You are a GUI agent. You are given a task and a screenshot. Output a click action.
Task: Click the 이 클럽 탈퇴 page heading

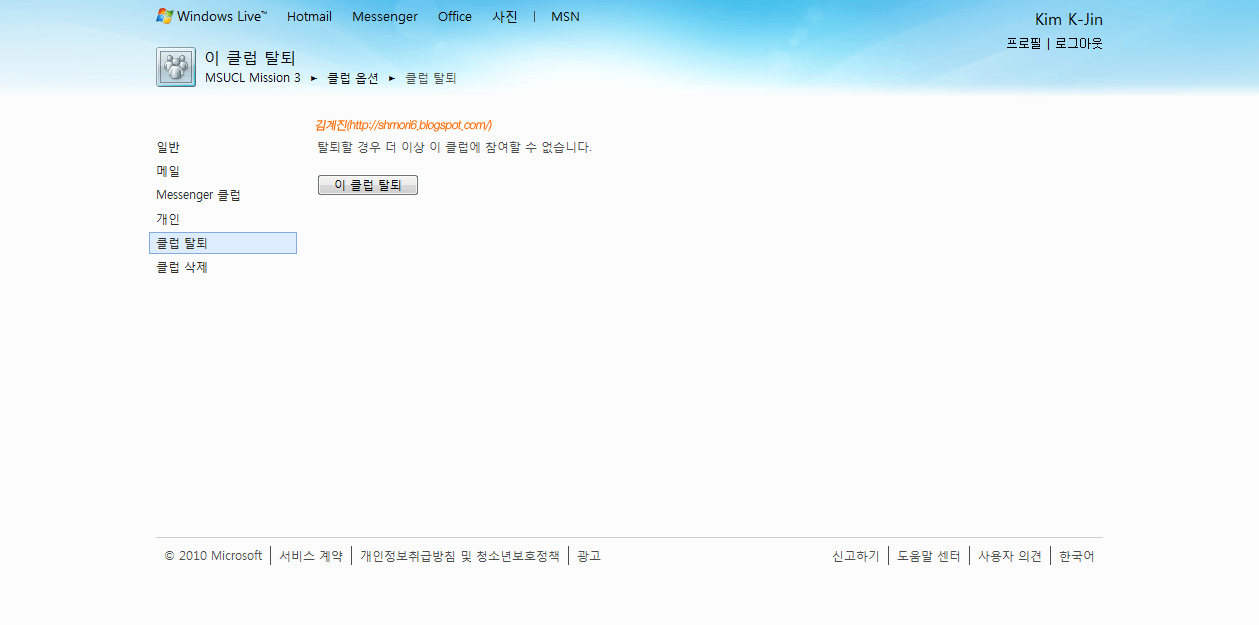[x=250, y=58]
